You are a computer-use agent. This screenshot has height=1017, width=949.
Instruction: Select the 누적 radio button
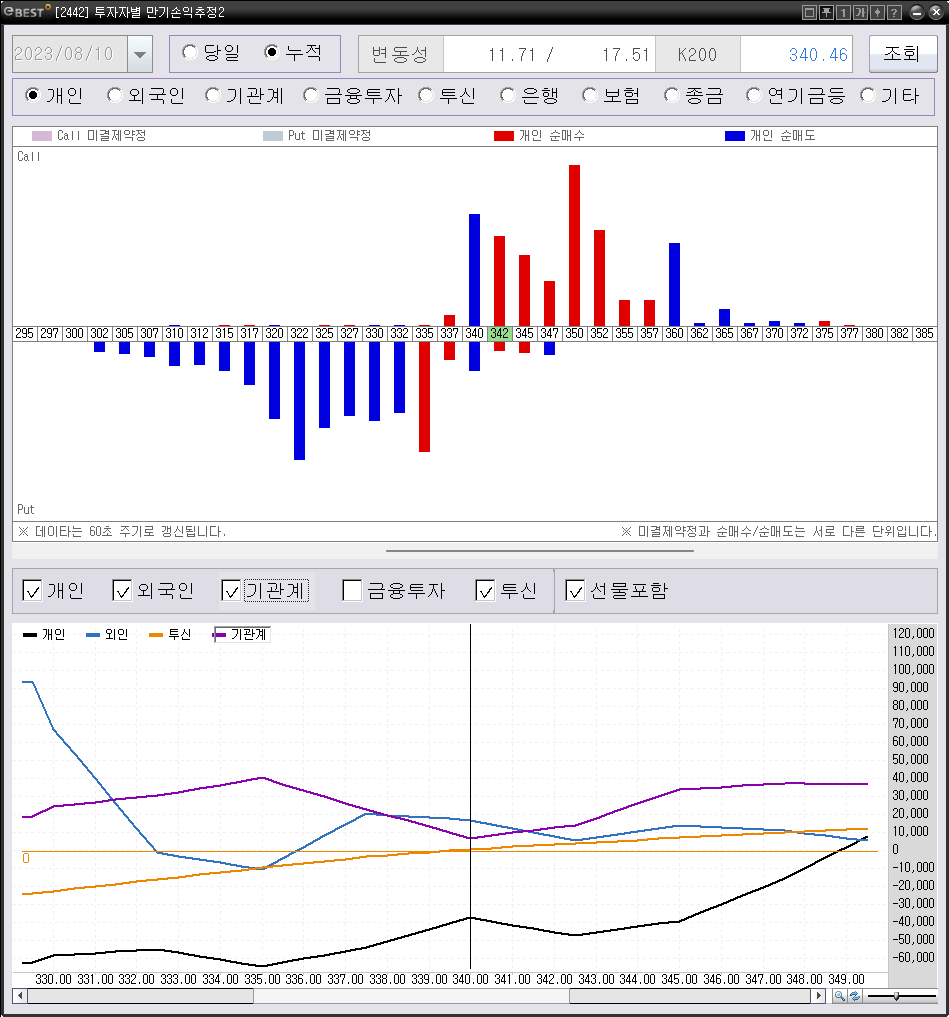[x=272, y=52]
